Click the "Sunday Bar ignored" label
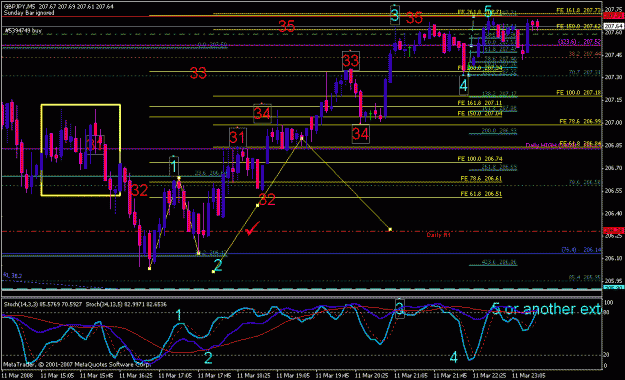The height and width of the screenshot is (380, 625). [x=29, y=13]
